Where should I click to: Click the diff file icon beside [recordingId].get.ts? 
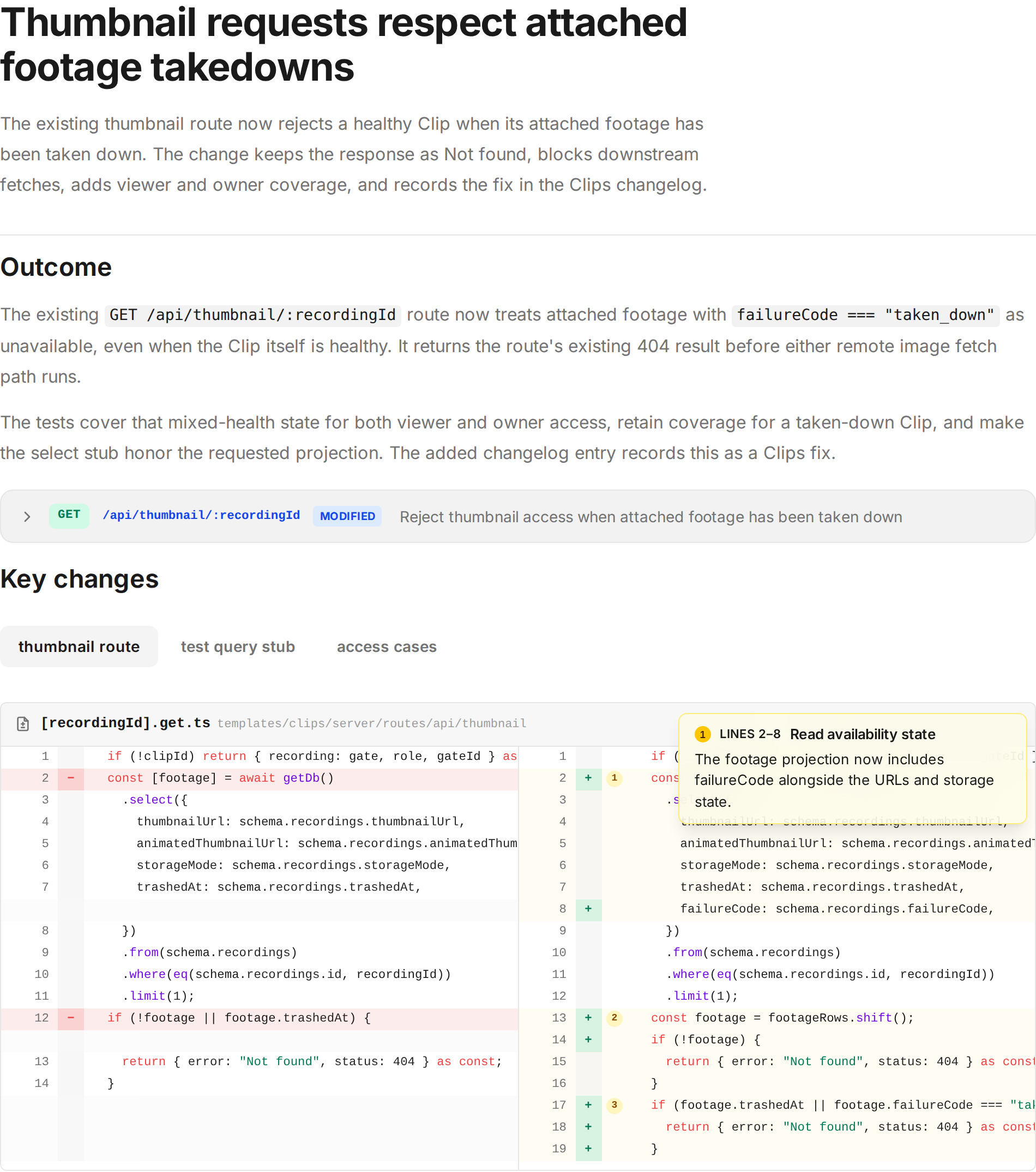coord(23,723)
